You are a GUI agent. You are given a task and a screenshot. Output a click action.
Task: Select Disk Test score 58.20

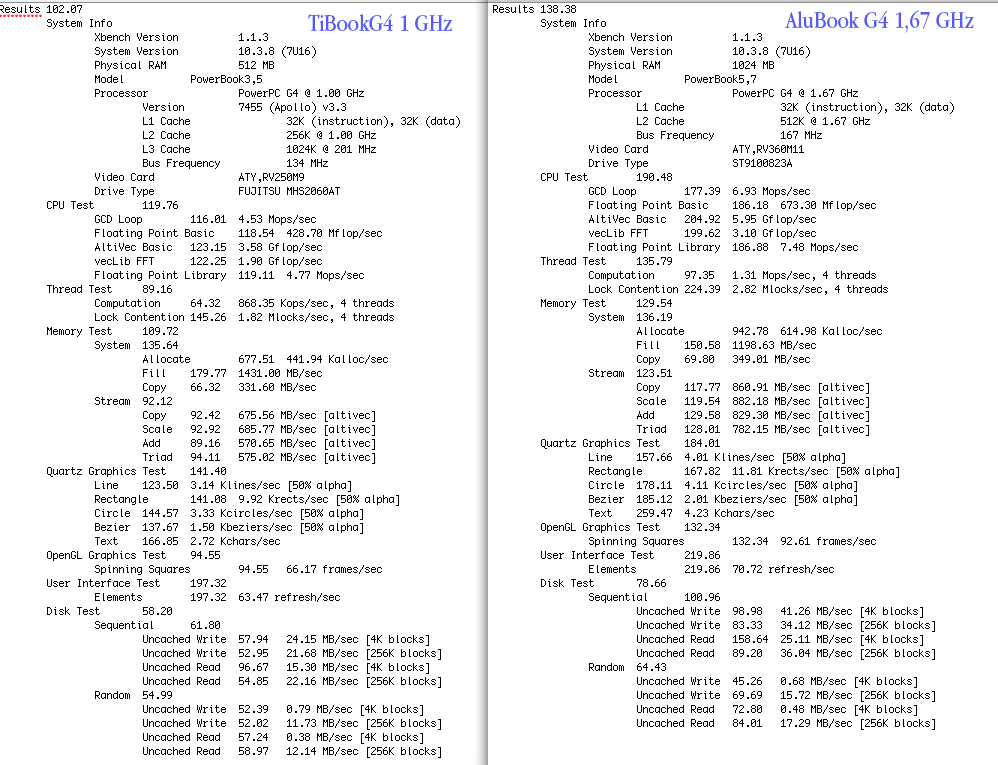[157, 612]
